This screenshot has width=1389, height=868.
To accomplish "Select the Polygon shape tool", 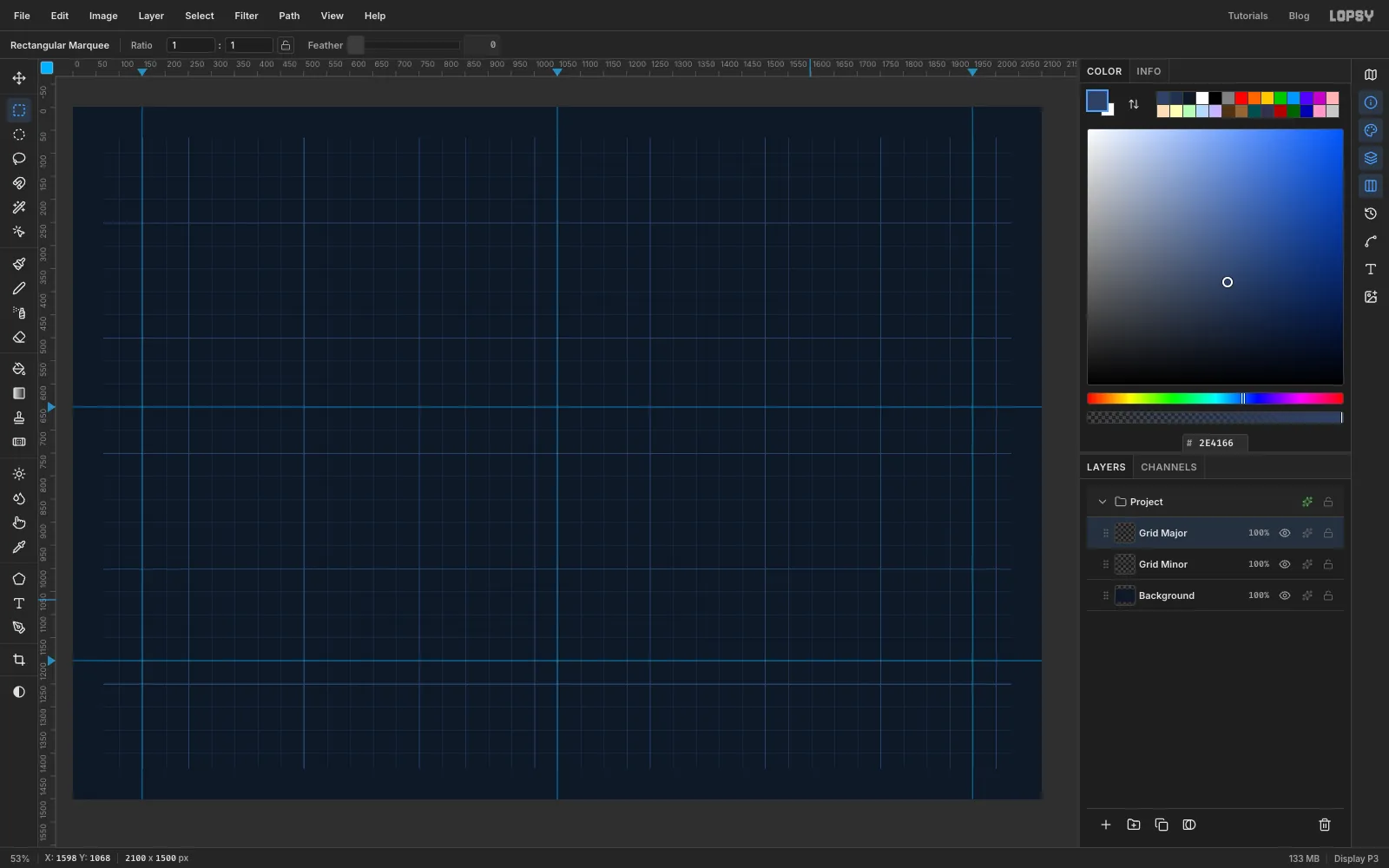I will tap(19, 579).
